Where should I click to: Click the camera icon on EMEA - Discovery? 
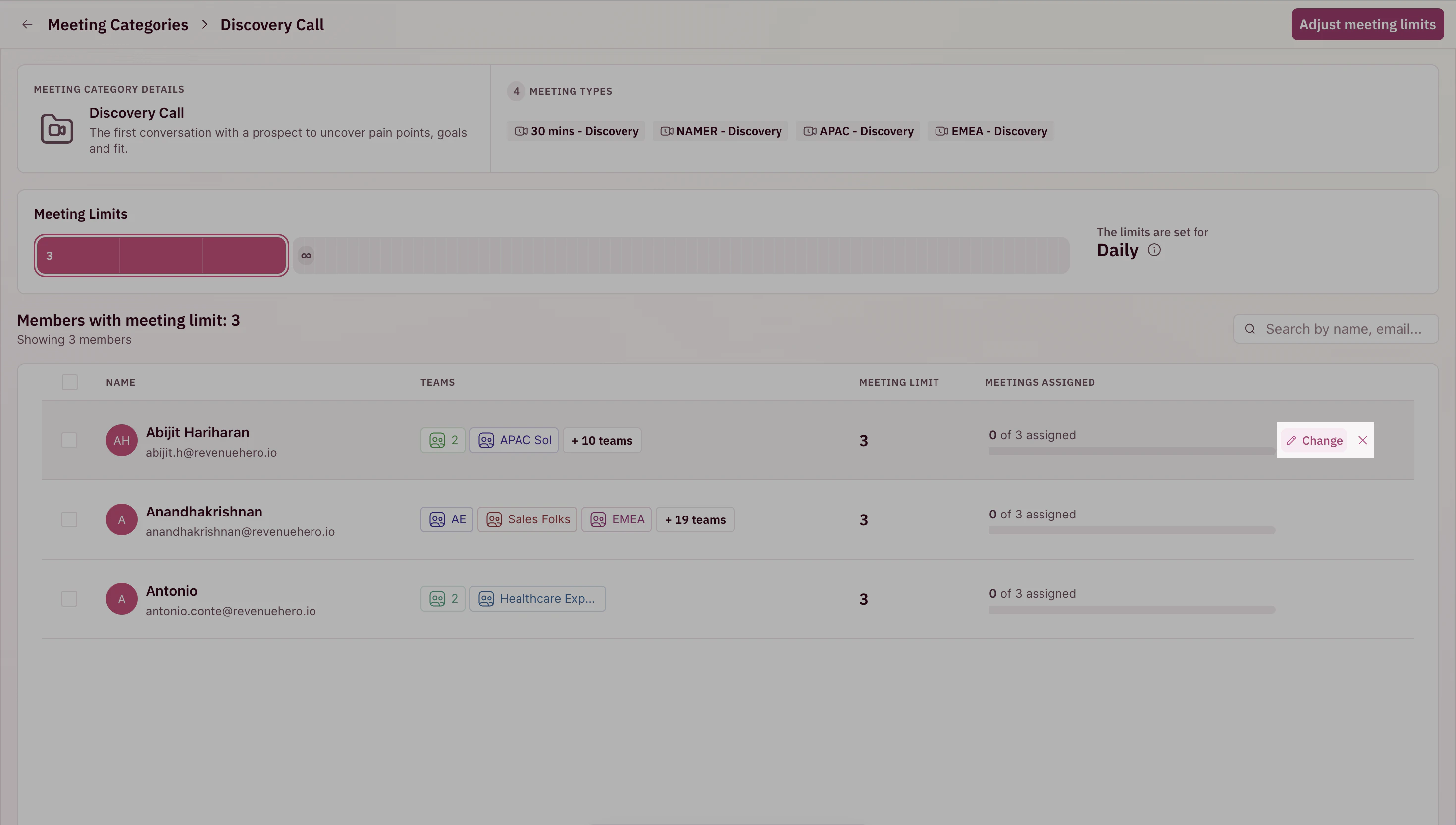pyautogui.click(x=941, y=131)
